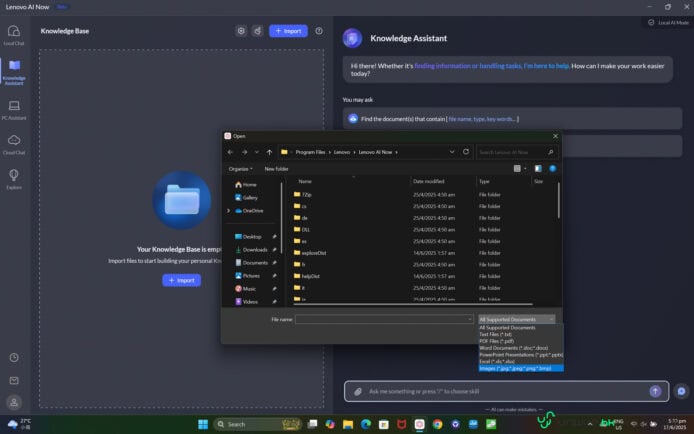Open the Knowledge Base help icon
The height and width of the screenshot is (434, 694).
click(x=319, y=31)
